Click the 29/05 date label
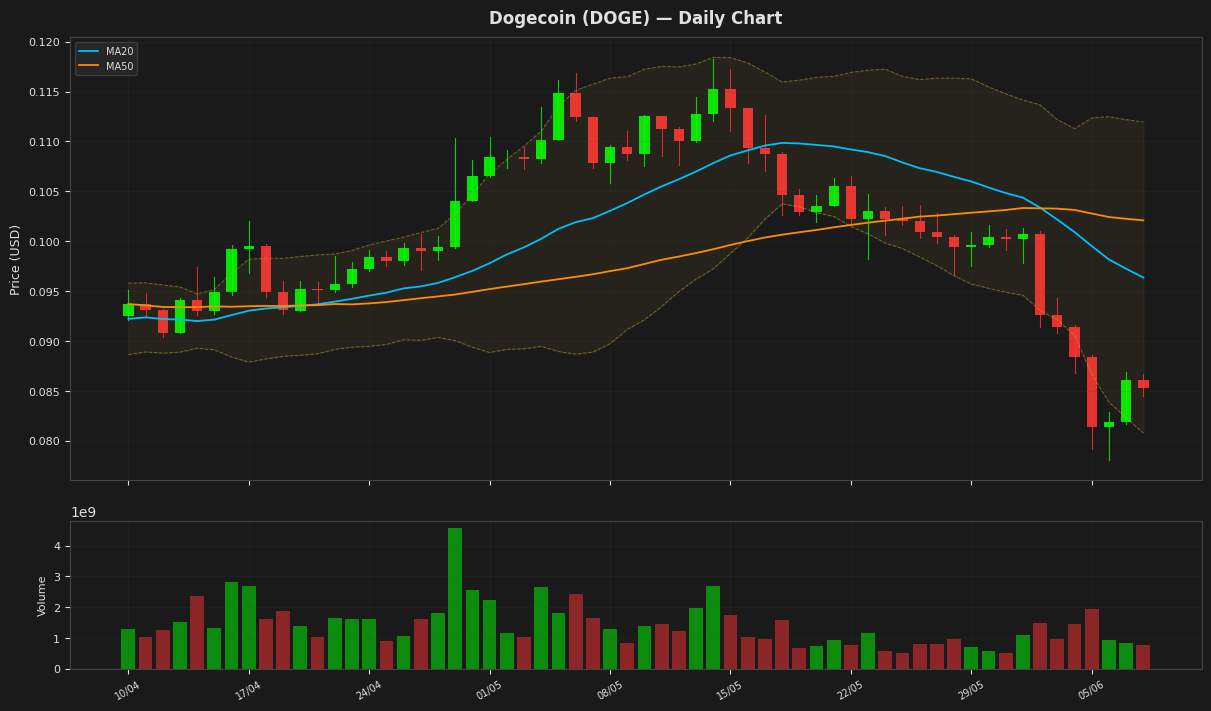Viewport: 1211px width, 711px height. tap(971, 690)
